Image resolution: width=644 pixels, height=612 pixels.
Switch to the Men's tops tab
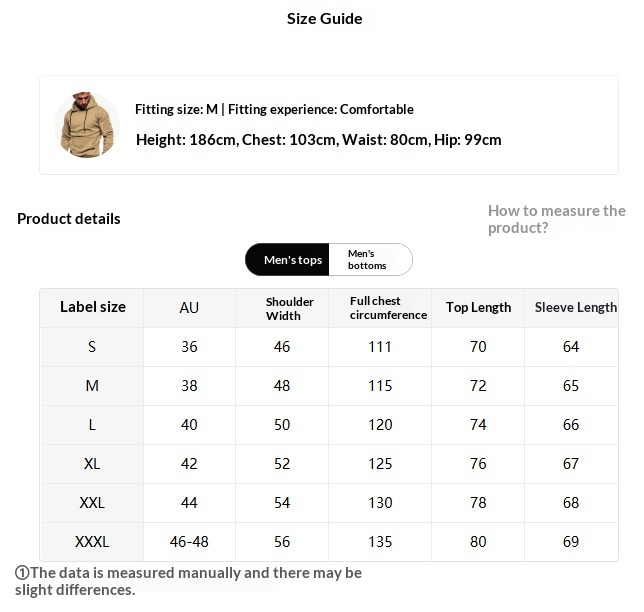[x=292, y=260]
